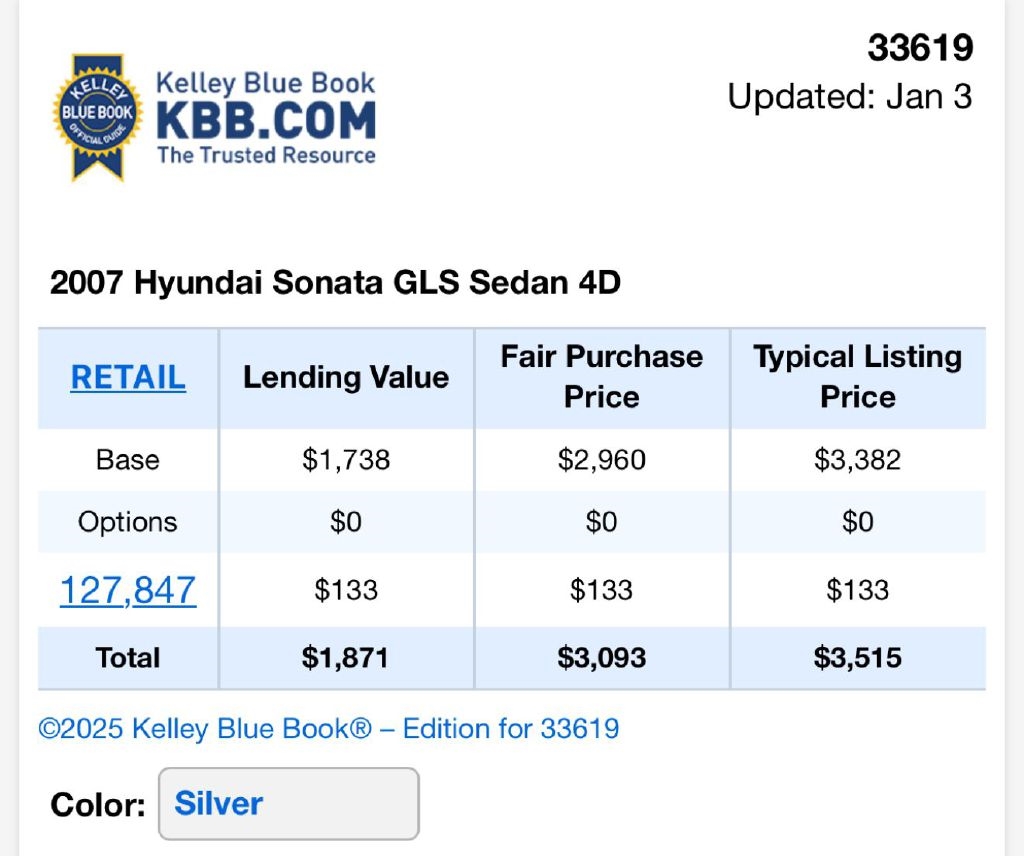Click the $1,871 total lending value
Screen dimensions: 1024x856
[x=346, y=658]
